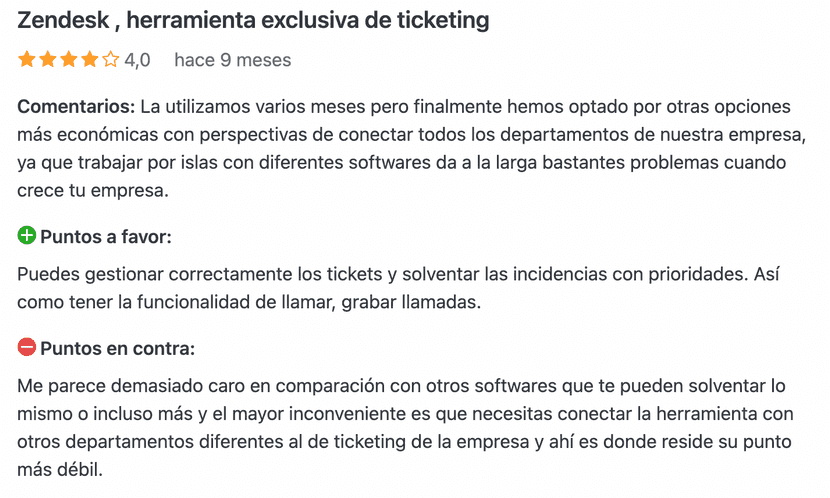Click the green plus icon
This screenshot has height=498, width=830.
coord(27,236)
